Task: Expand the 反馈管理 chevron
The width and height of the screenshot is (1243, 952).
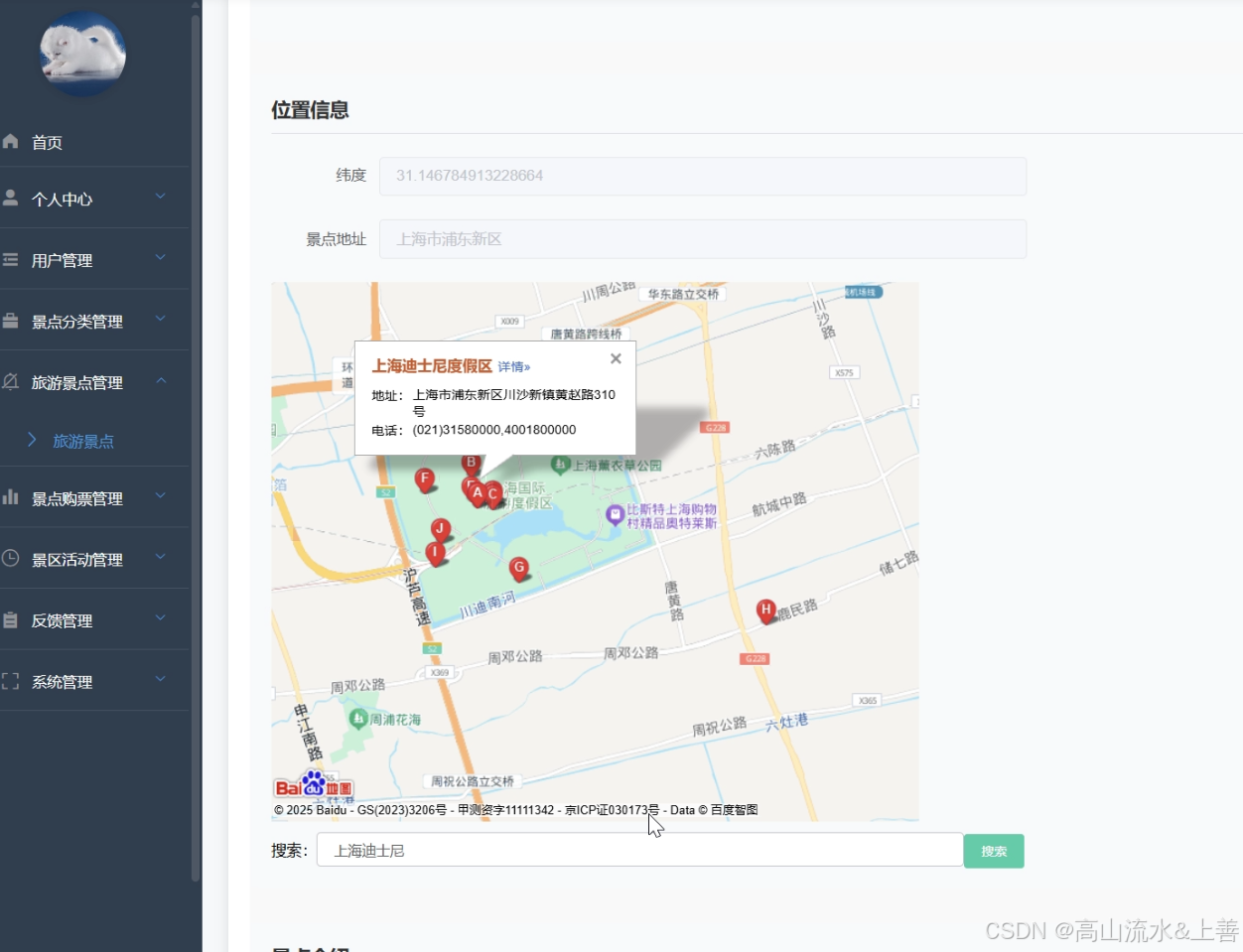Action: click(161, 618)
